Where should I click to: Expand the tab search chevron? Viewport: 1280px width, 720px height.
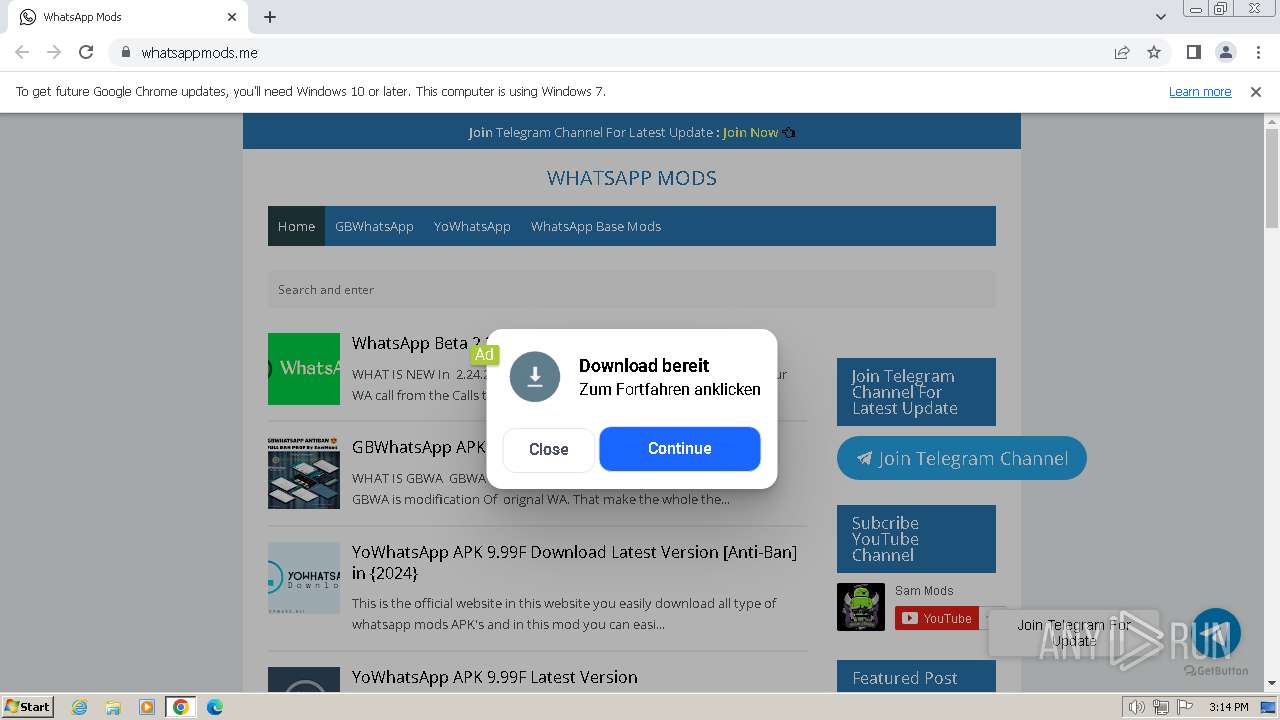(1160, 17)
